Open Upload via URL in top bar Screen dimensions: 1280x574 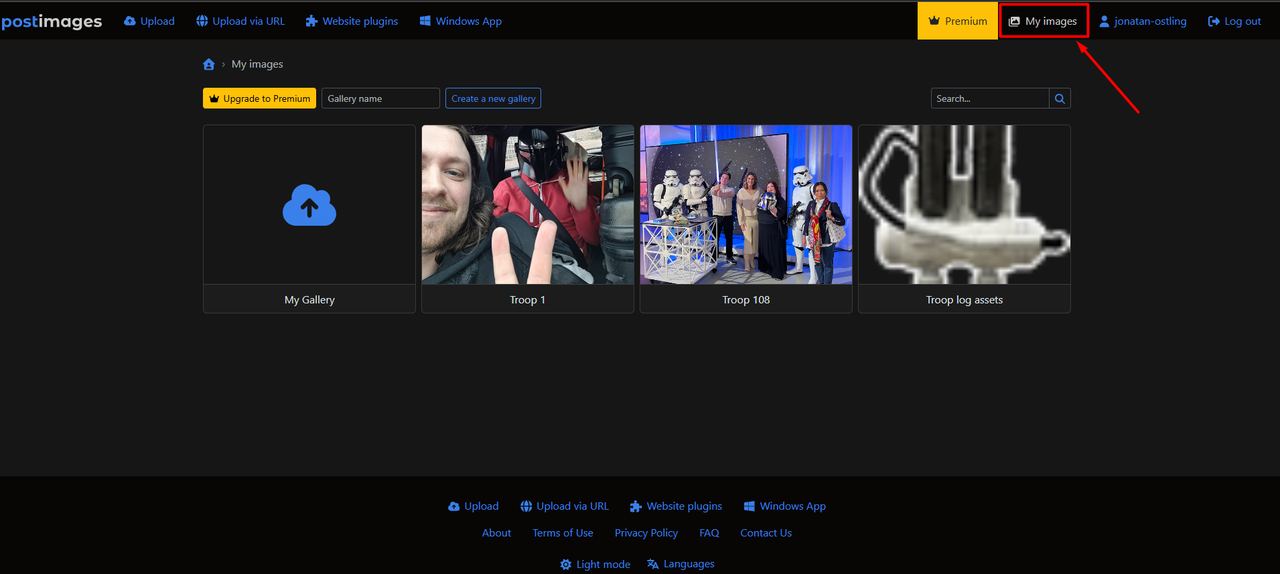(240, 21)
